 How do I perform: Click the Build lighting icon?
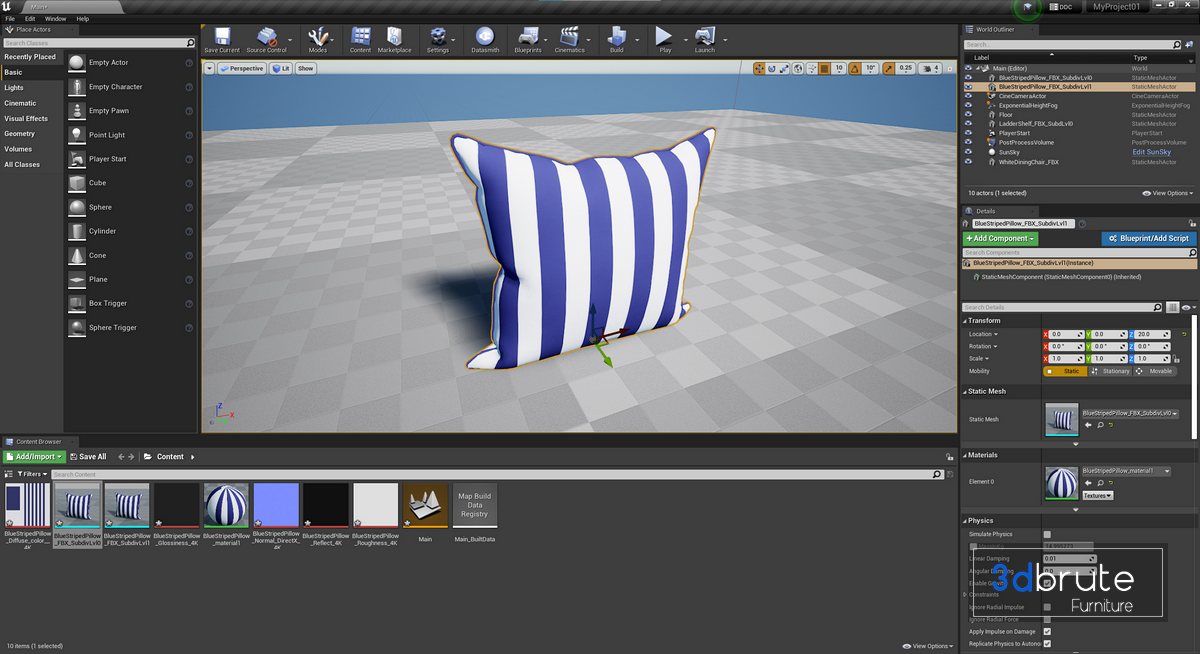click(x=616, y=38)
